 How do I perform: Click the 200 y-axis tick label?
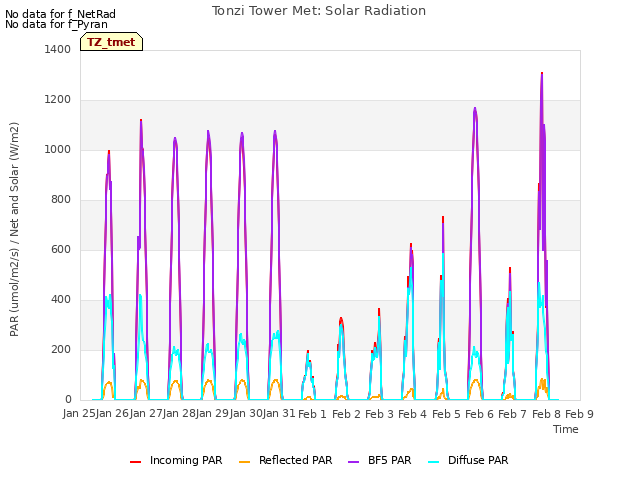[x=61, y=349]
